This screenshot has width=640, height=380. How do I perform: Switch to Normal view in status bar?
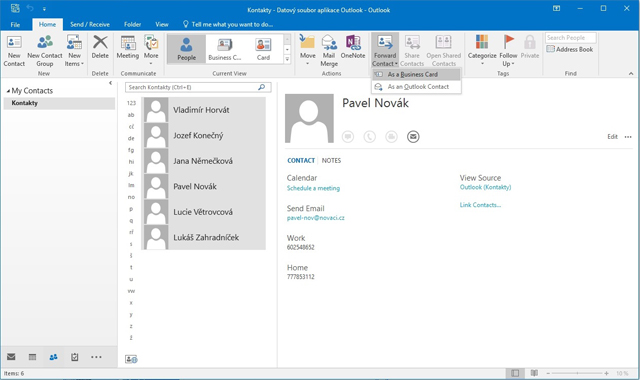[515, 373]
